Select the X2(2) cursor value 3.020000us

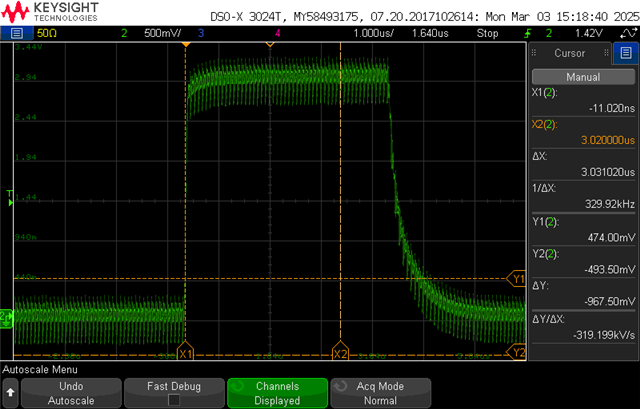[x=608, y=140]
